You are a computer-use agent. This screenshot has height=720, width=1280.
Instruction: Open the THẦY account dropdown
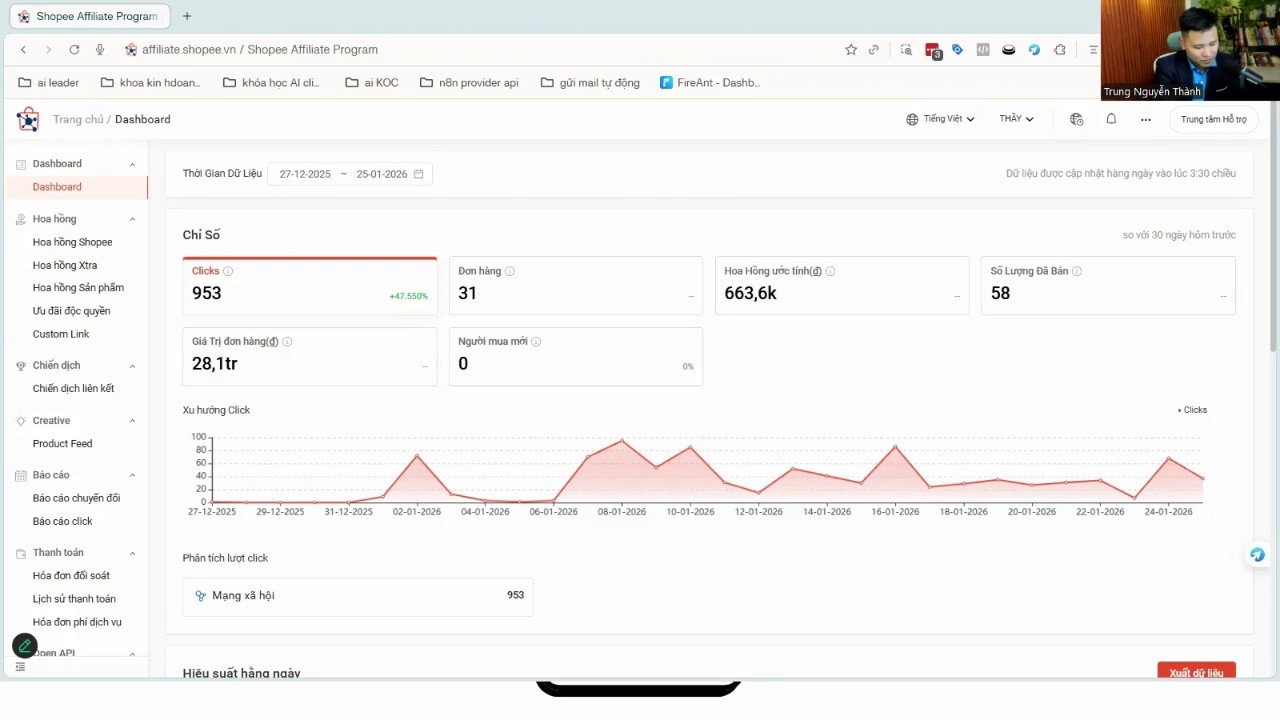coord(1017,119)
